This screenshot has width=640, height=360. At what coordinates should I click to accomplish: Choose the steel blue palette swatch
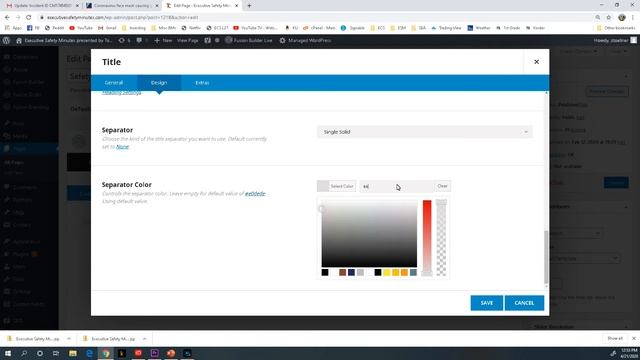(x=413, y=272)
